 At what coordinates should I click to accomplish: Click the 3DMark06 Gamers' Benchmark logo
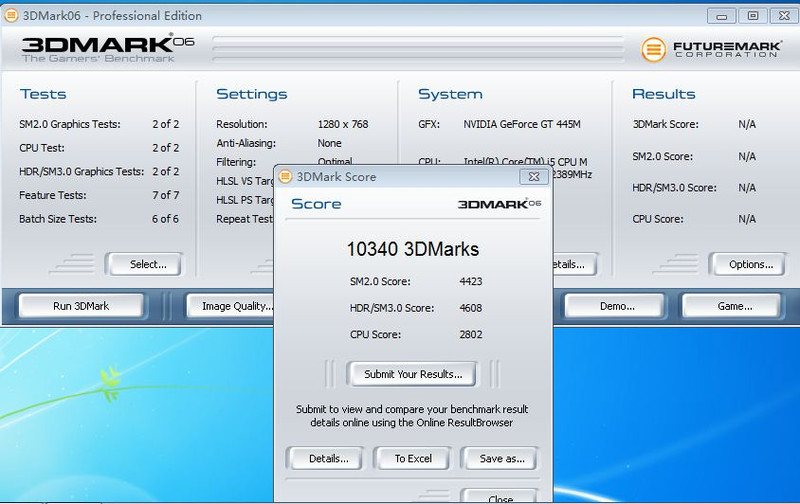[108, 48]
